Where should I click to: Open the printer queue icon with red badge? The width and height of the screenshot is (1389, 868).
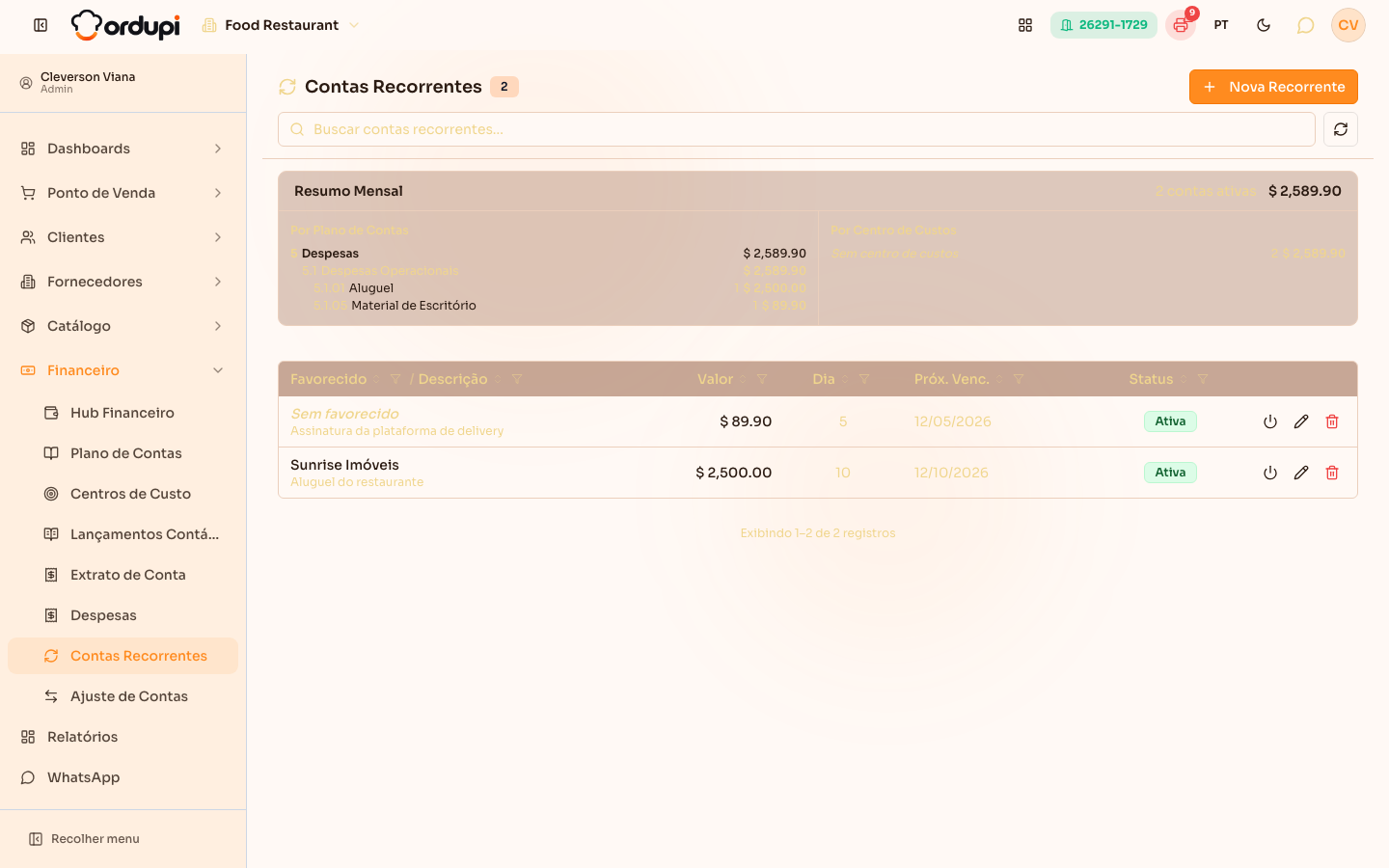click(1181, 25)
